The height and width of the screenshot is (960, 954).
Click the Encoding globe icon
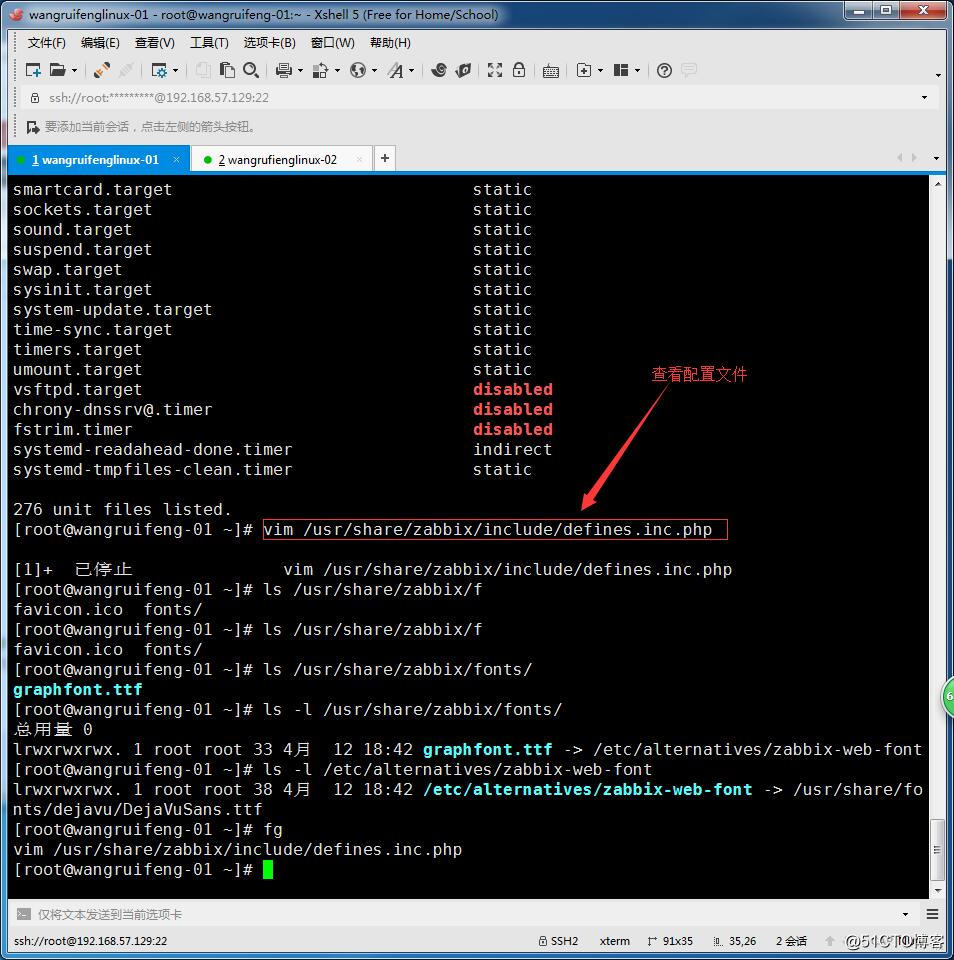pos(358,70)
